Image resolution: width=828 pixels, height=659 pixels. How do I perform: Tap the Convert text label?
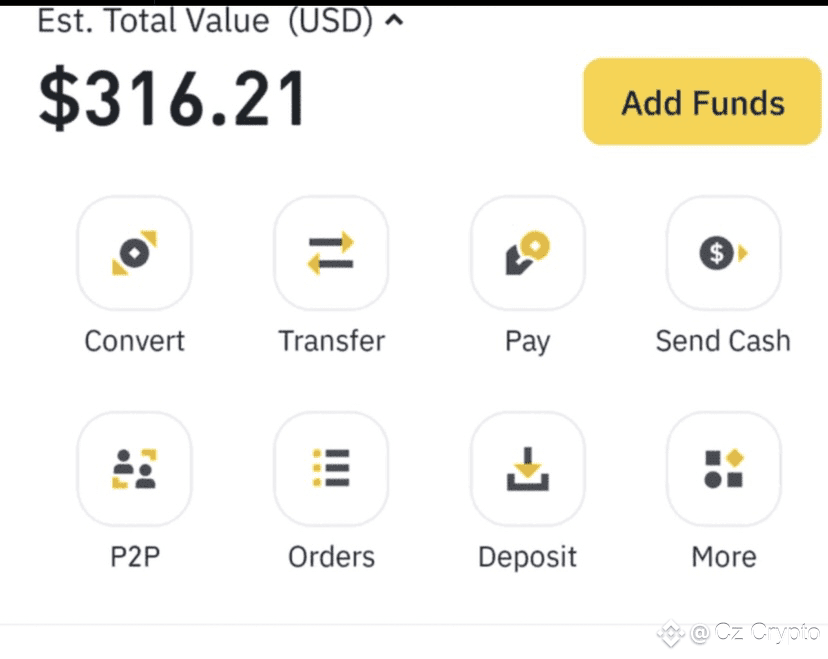pyautogui.click(x=135, y=341)
